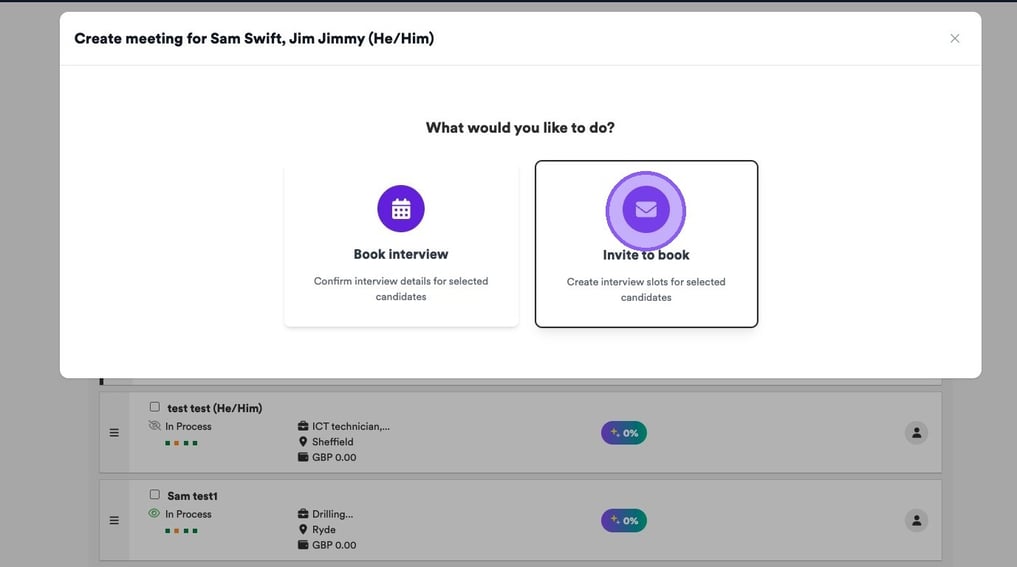1017x567 pixels.
Task: Click briefcase icon beside ICT technician
Action: 303,426
